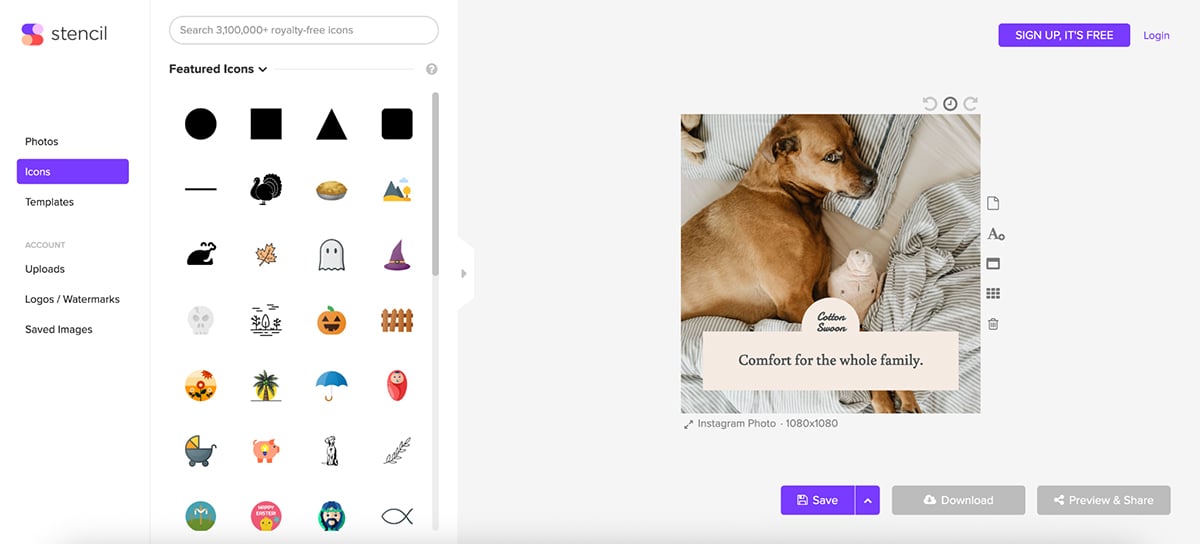Open version history clock icon
The width and height of the screenshot is (1200, 544).
pos(950,104)
